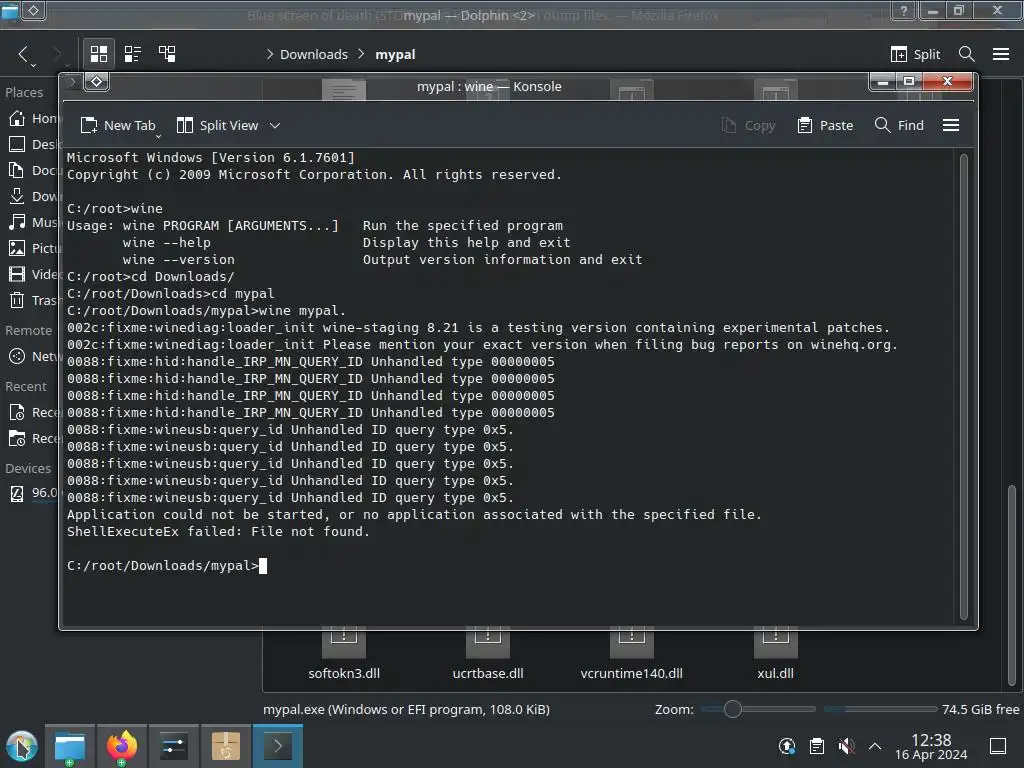Open Videos in Places panel
The height and width of the screenshot is (768, 1024).
(x=34, y=274)
